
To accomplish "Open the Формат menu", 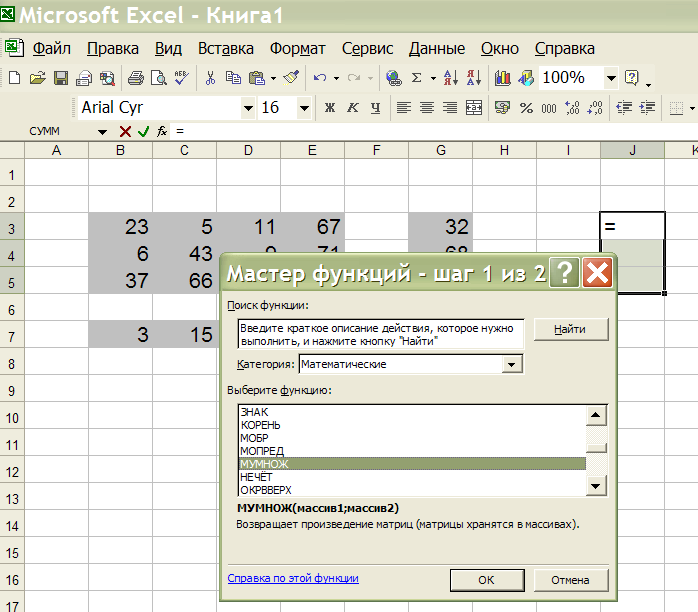I will 298,48.
